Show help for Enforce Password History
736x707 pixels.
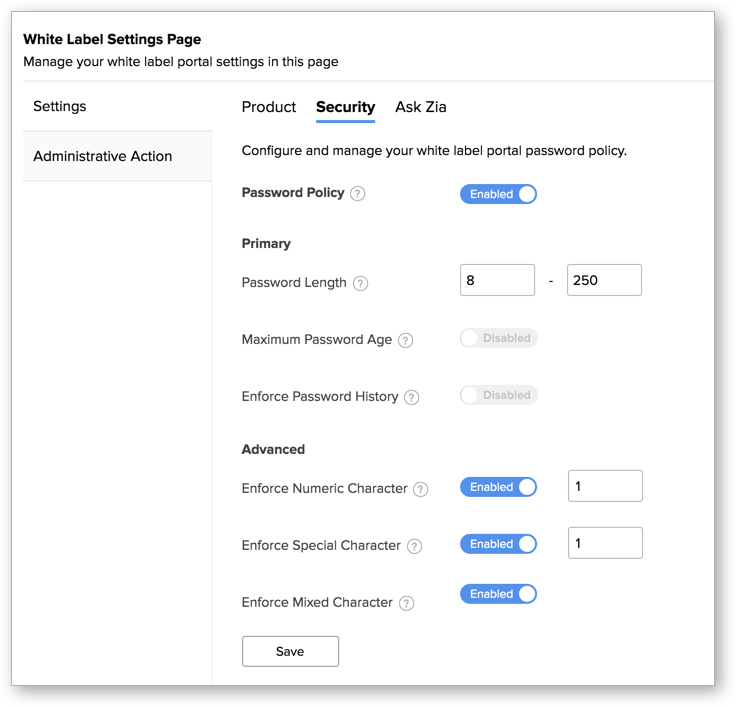tap(412, 397)
